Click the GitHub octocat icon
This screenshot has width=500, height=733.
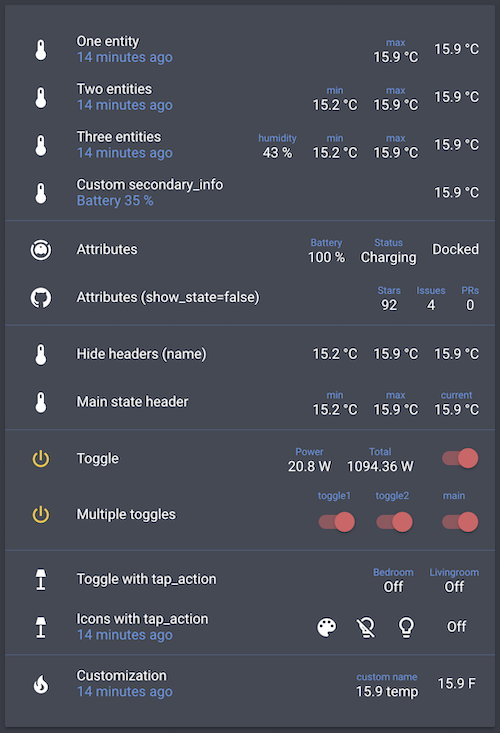click(x=41, y=297)
